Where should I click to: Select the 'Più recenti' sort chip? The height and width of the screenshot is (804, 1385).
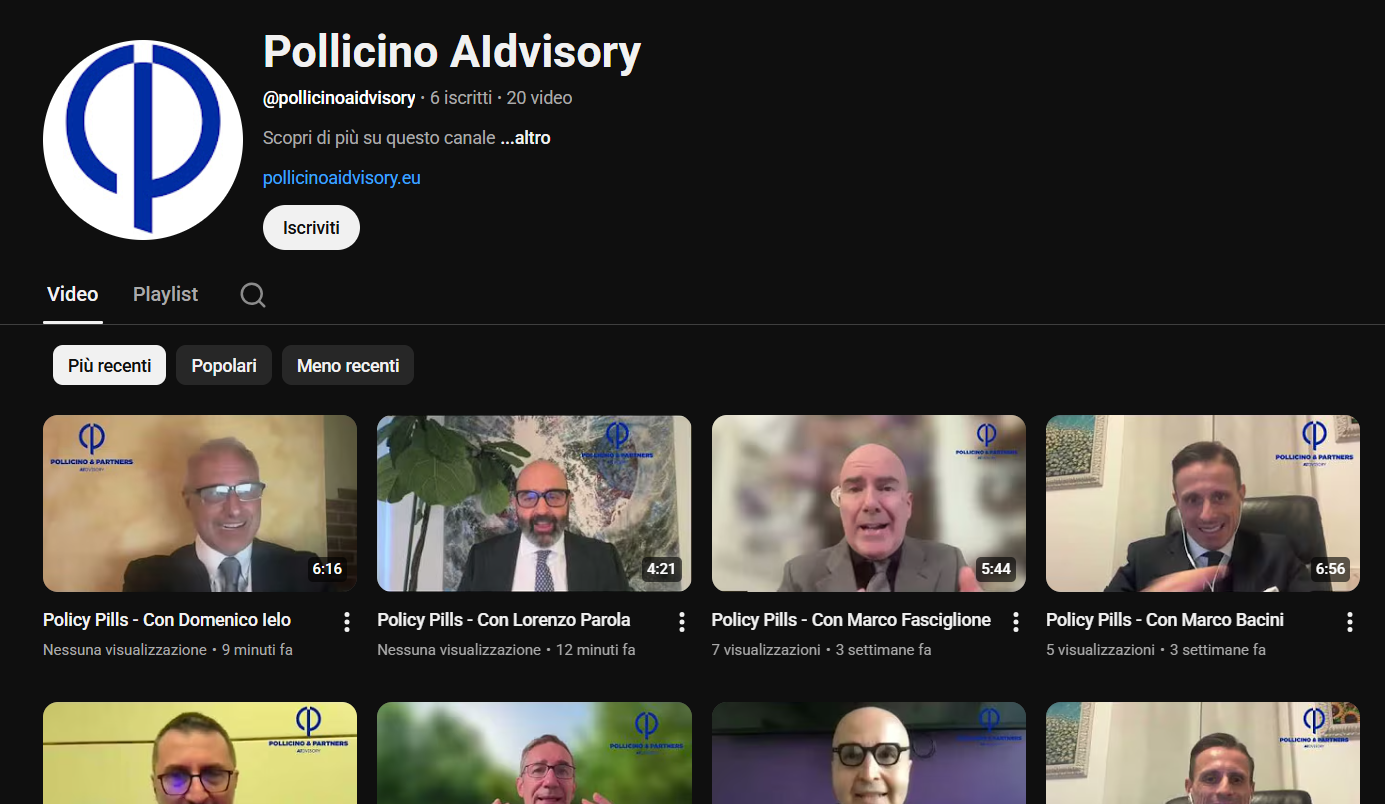[x=109, y=366]
